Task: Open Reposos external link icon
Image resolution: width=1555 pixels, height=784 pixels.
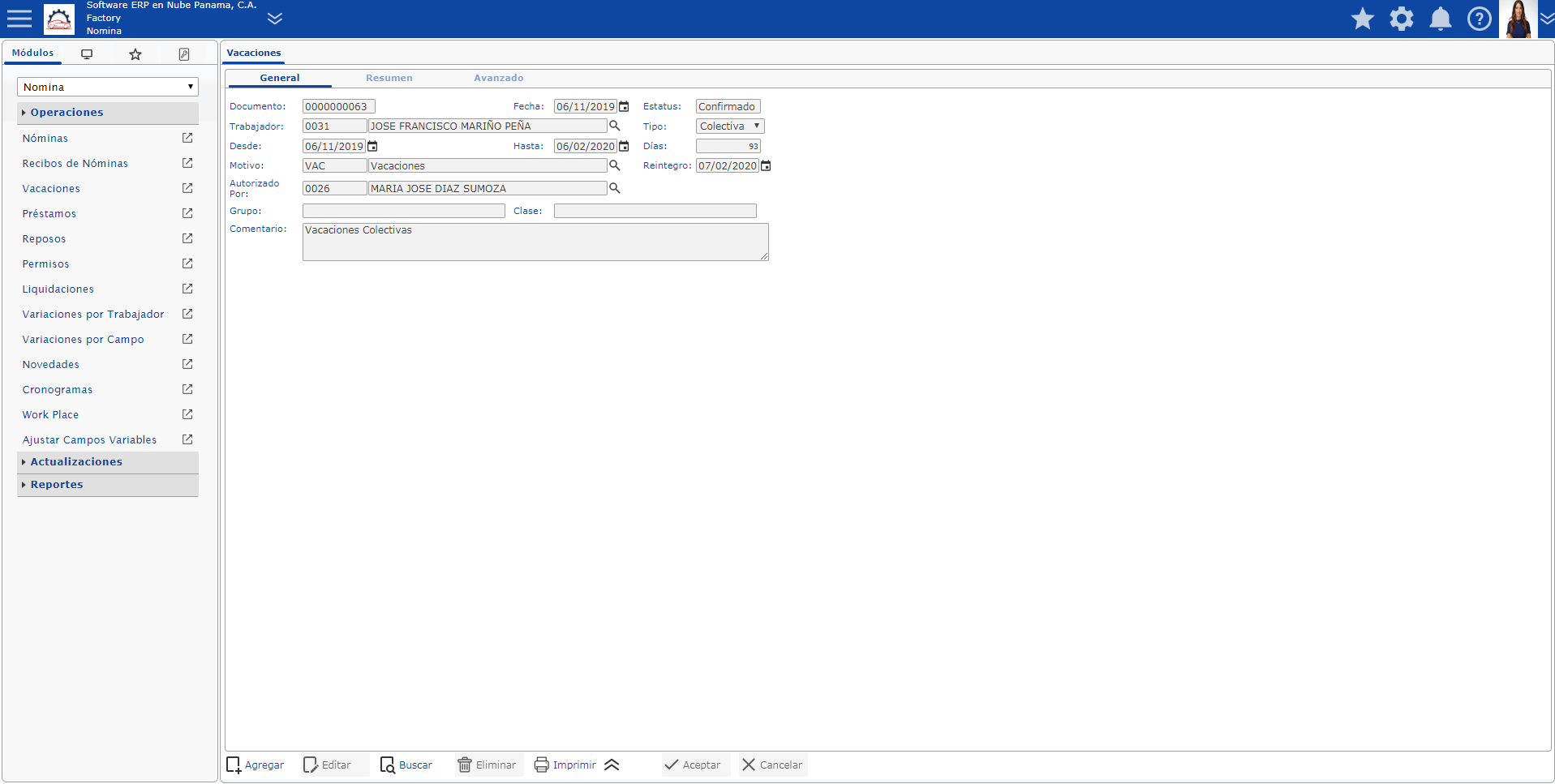Action: coord(187,238)
